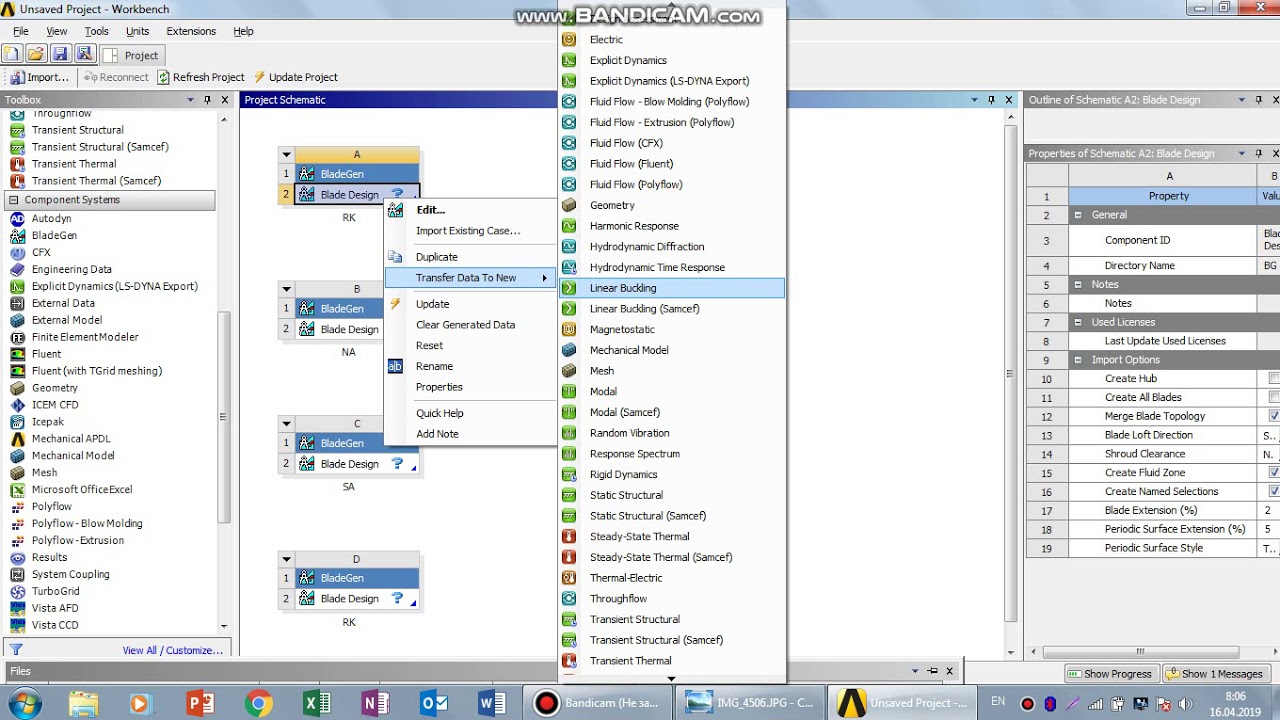This screenshot has width=1280, height=720.
Task: Collapse the Import Options section
Action: 1078,360
